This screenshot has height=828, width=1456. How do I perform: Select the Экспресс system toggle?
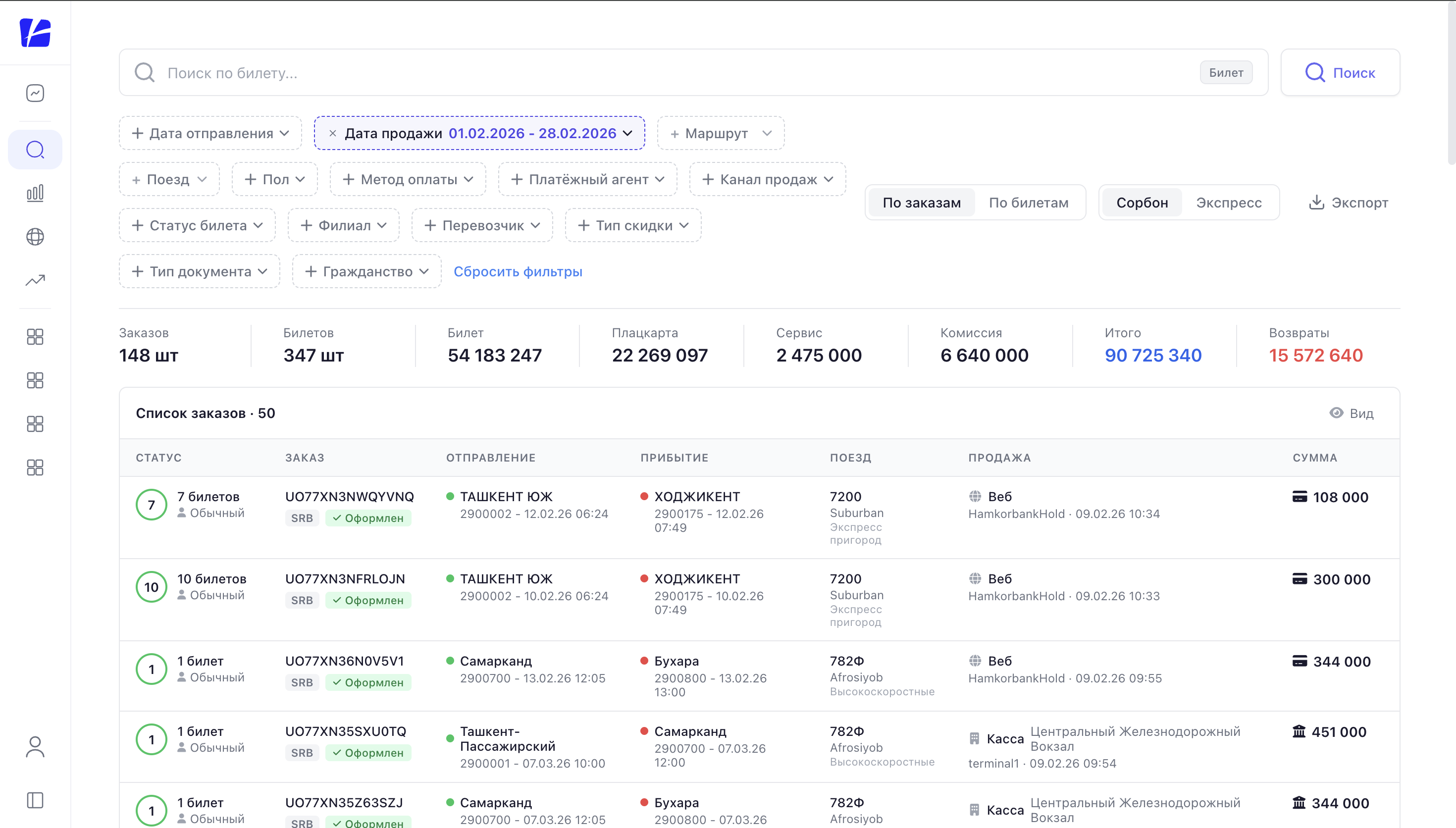click(1229, 203)
